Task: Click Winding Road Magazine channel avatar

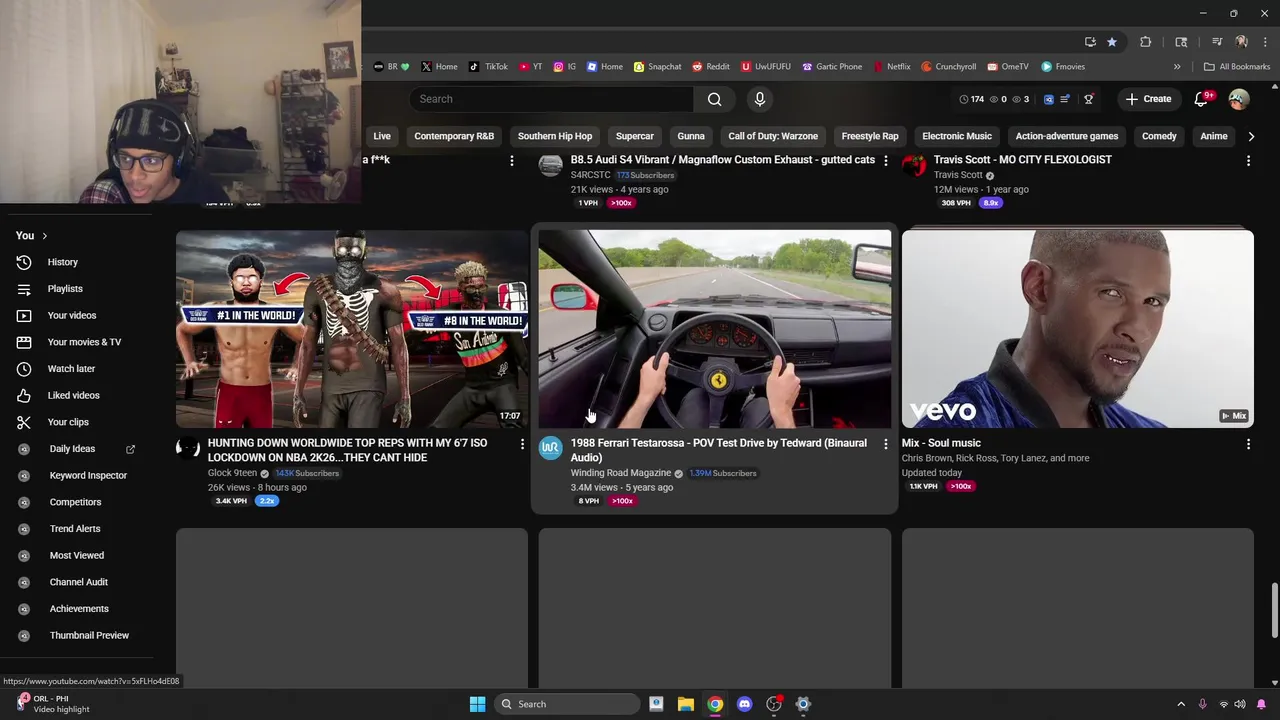Action: point(550,447)
